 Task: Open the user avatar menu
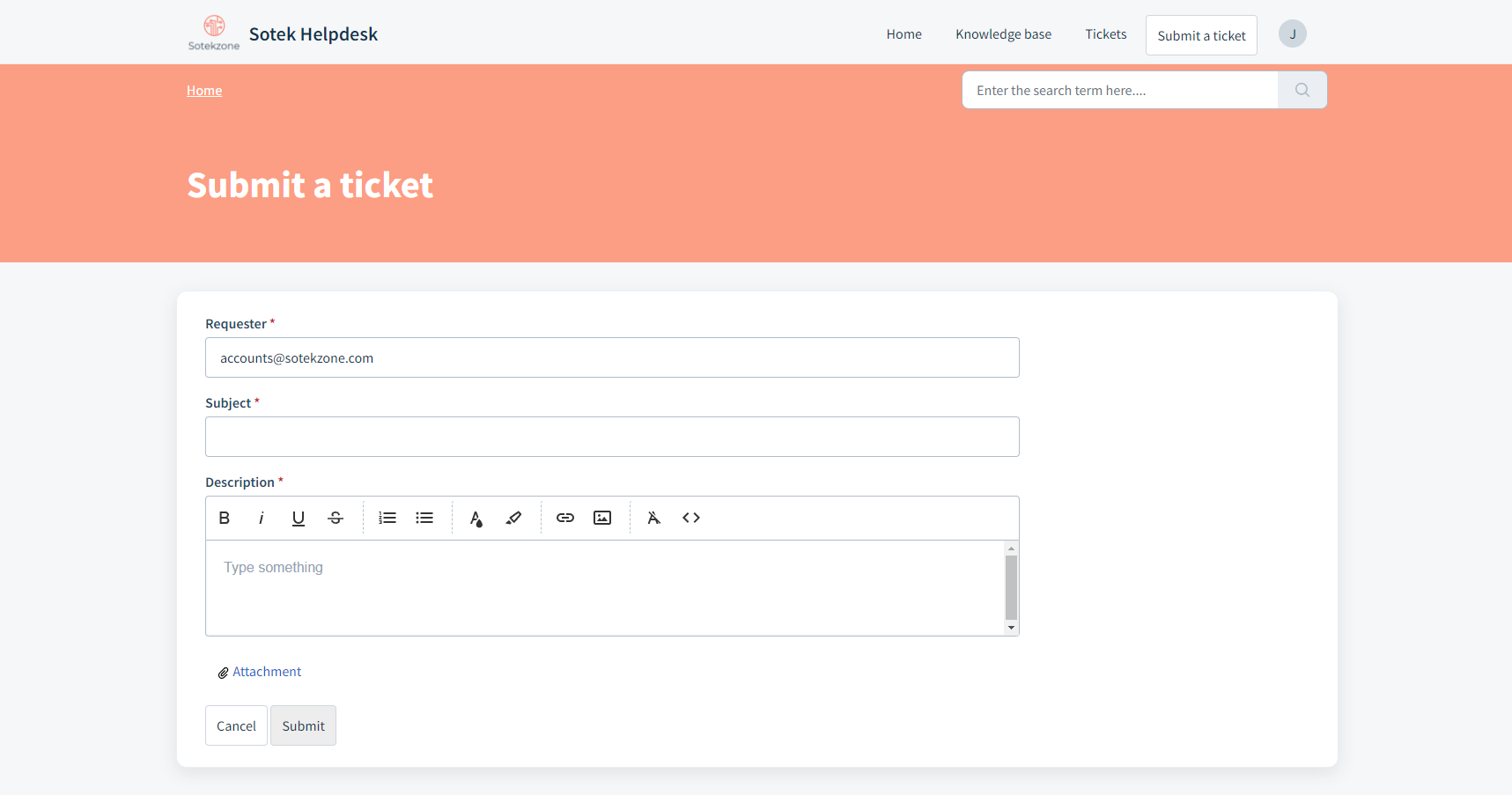1292,33
